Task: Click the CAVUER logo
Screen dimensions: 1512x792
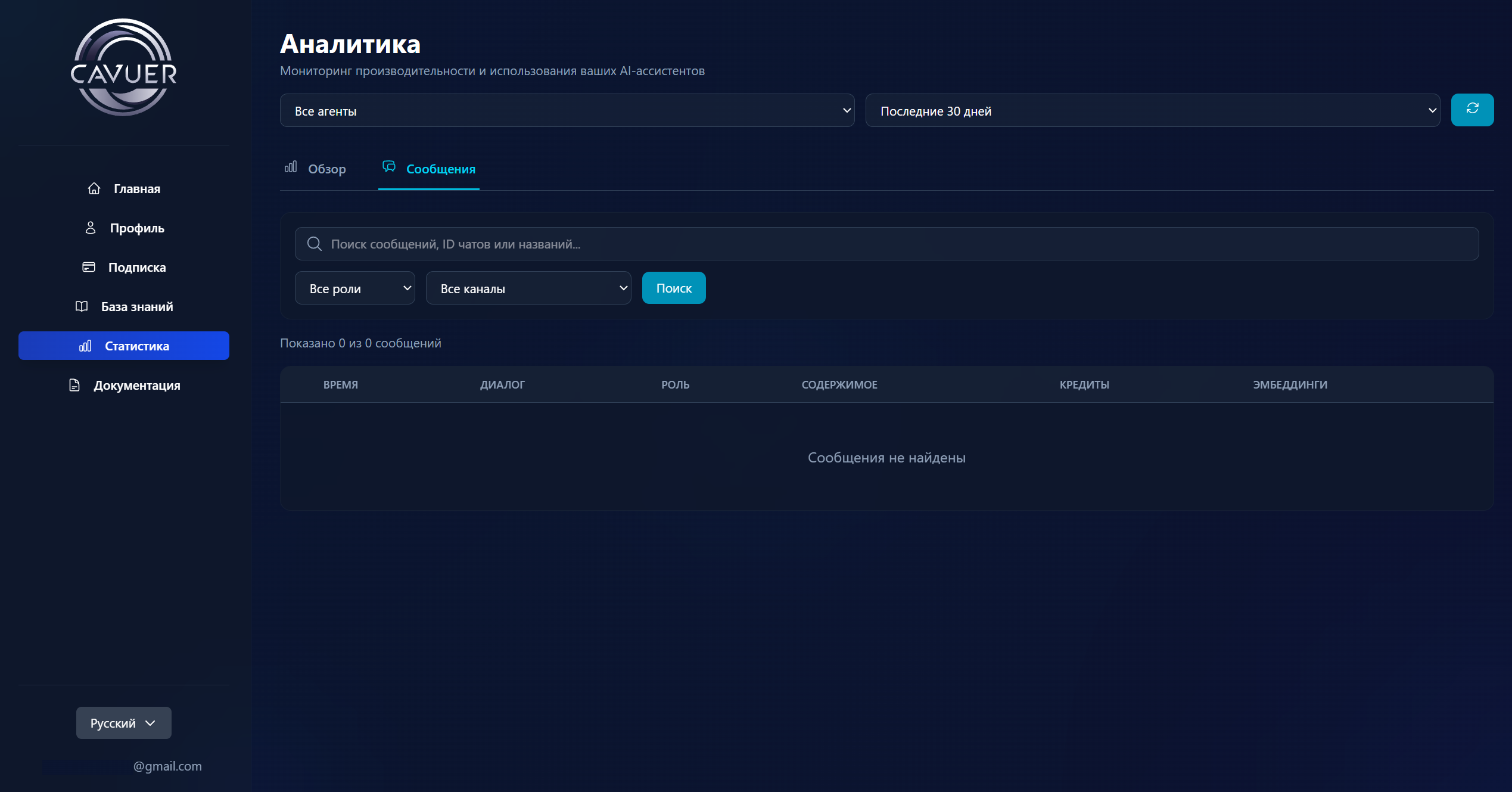Action: click(x=124, y=69)
